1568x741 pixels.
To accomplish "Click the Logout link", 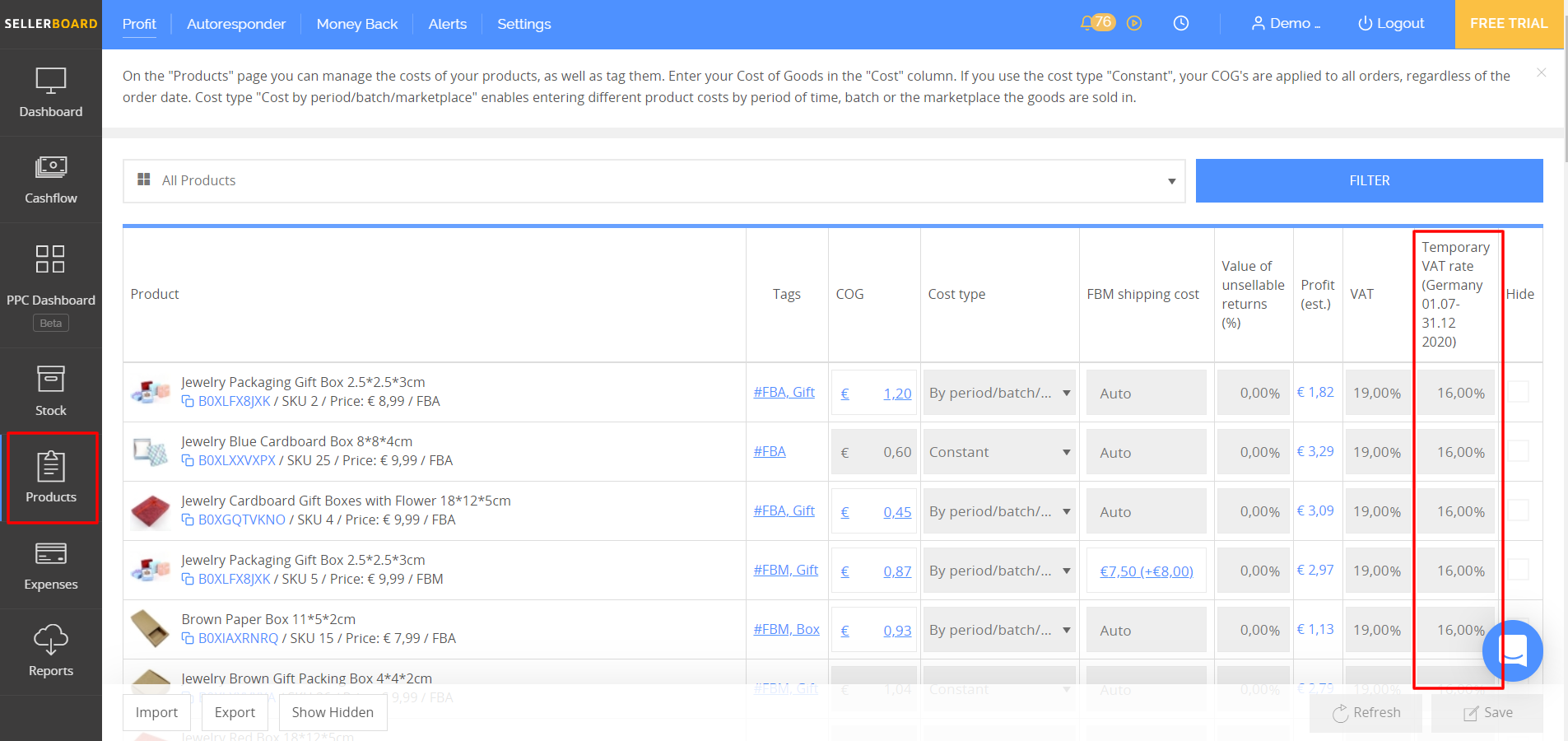I will (1391, 24).
